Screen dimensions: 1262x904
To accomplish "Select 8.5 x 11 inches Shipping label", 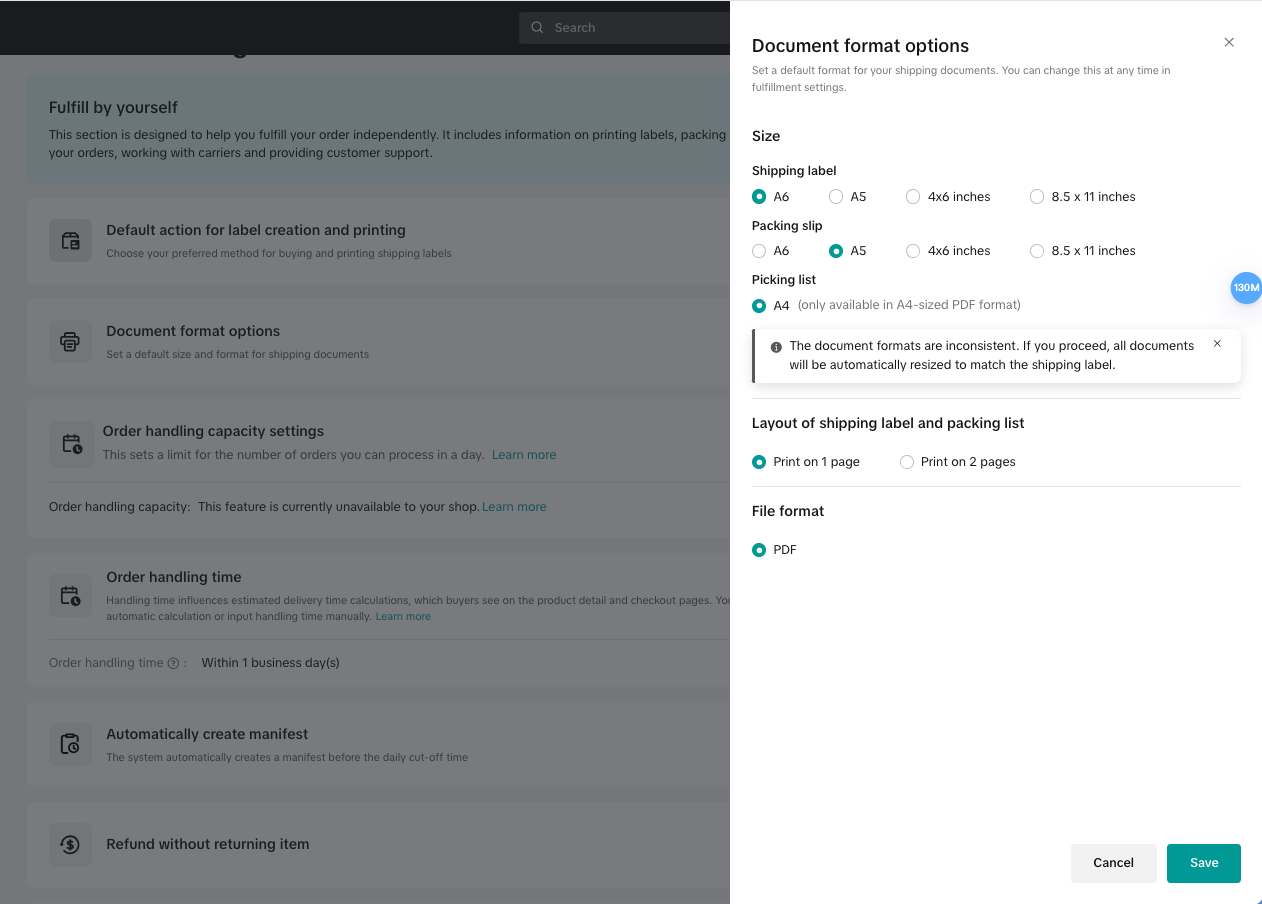I will [1037, 197].
